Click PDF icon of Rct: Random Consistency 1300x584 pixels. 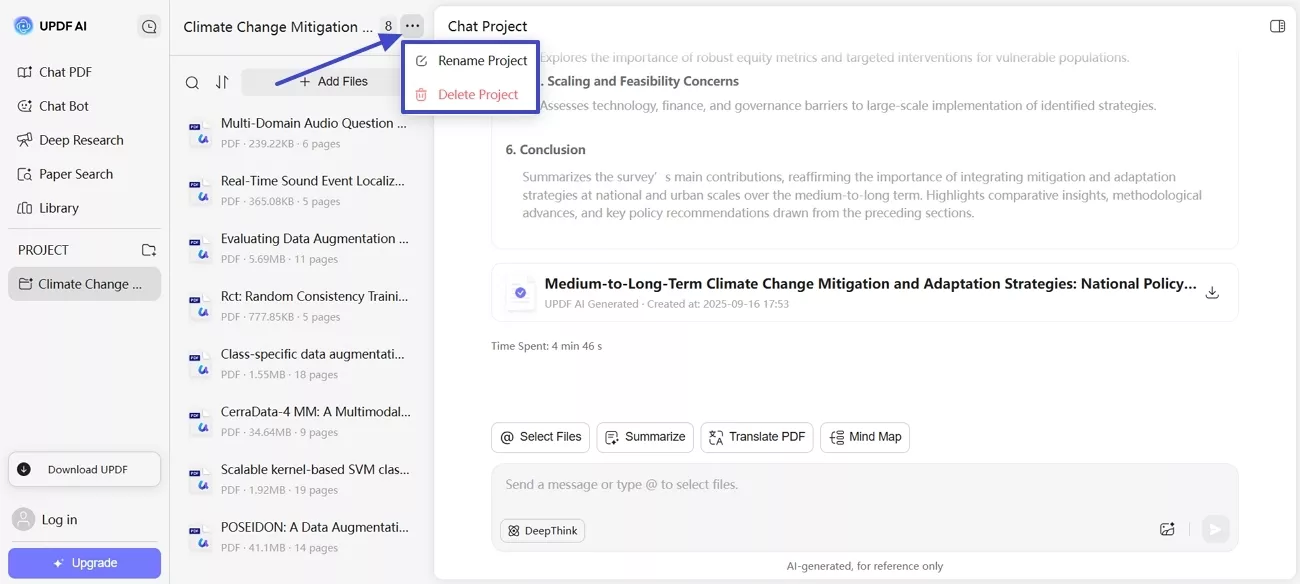pos(199,306)
